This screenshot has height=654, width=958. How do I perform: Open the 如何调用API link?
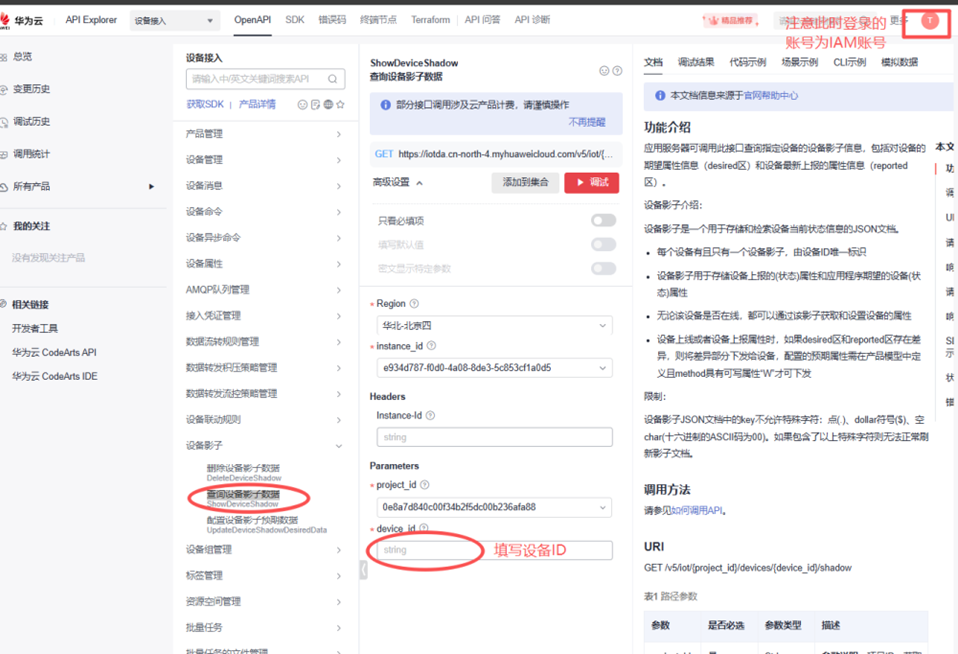(697, 510)
